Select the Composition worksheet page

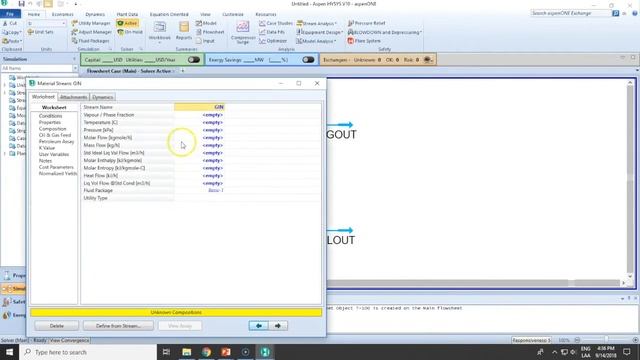pos(52,129)
